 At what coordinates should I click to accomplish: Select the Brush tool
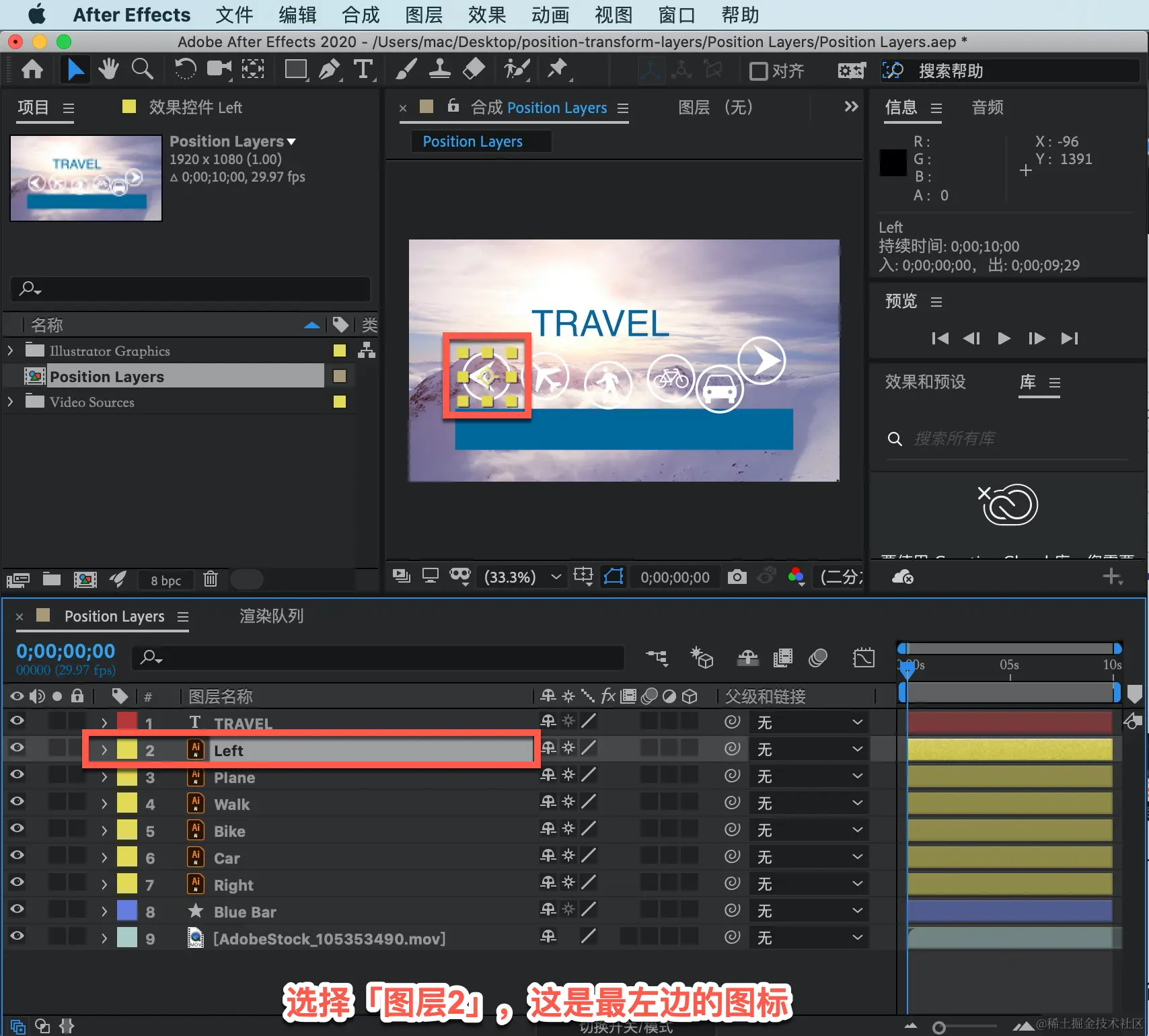(x=406, y=69)
